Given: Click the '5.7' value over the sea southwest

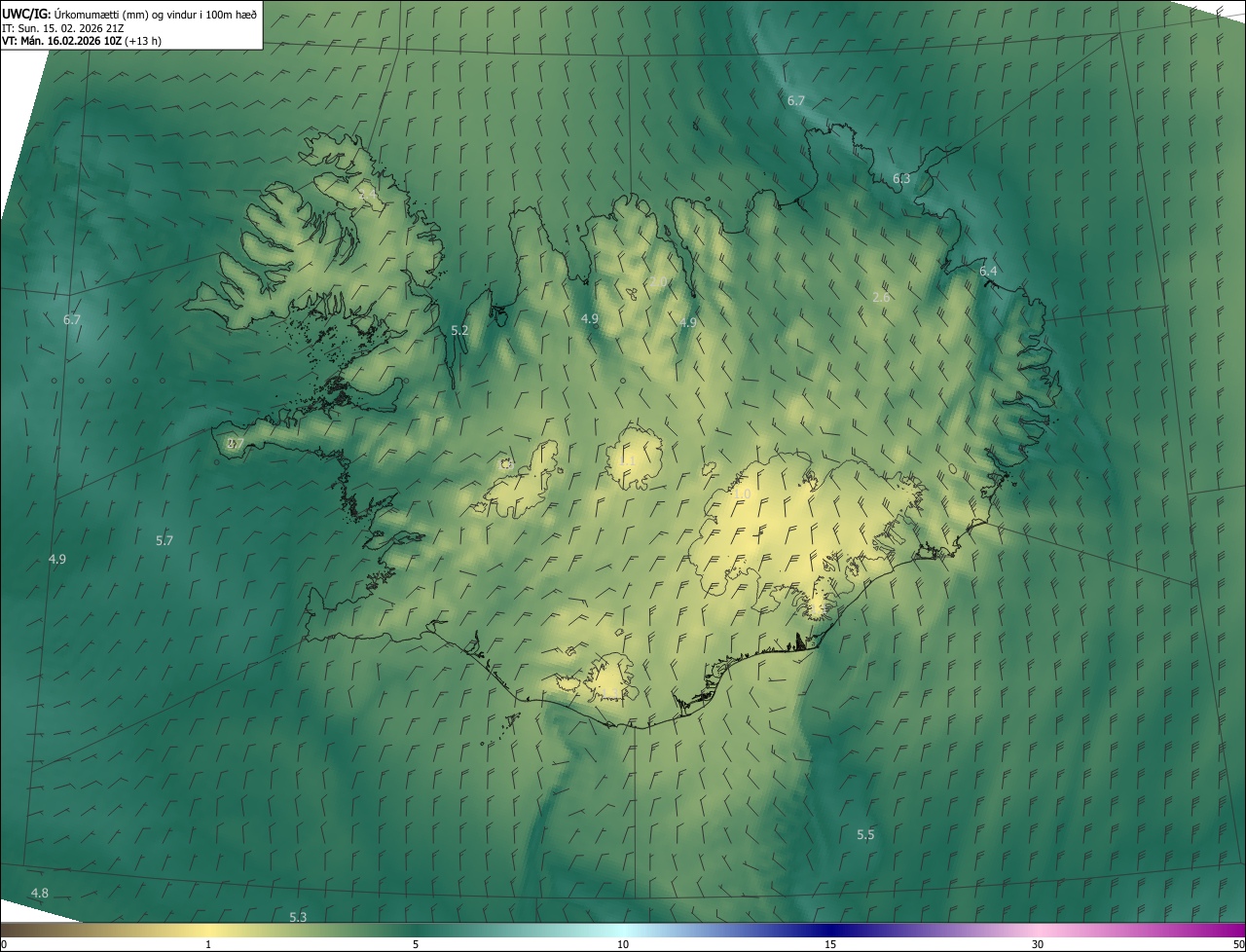Looking at the screenshot, I should (x=165, y=540).
